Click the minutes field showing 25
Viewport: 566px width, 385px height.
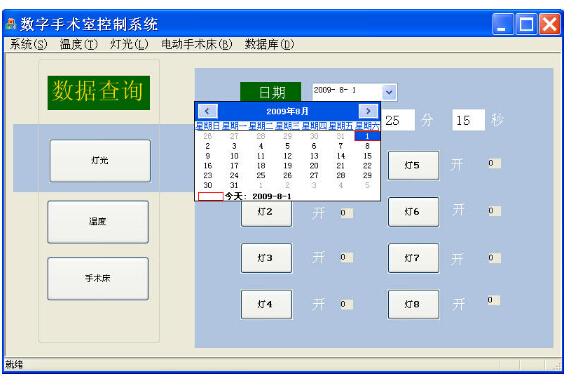[397, 120]
